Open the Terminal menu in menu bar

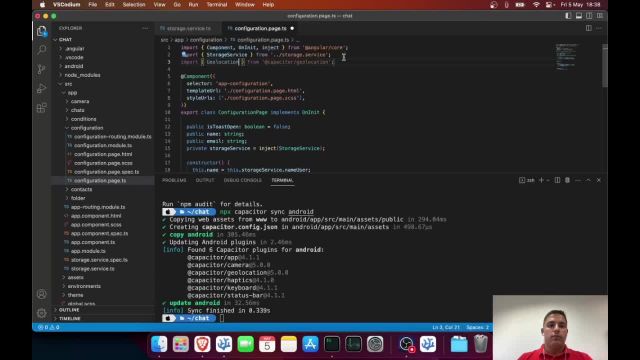click(217, 4)
